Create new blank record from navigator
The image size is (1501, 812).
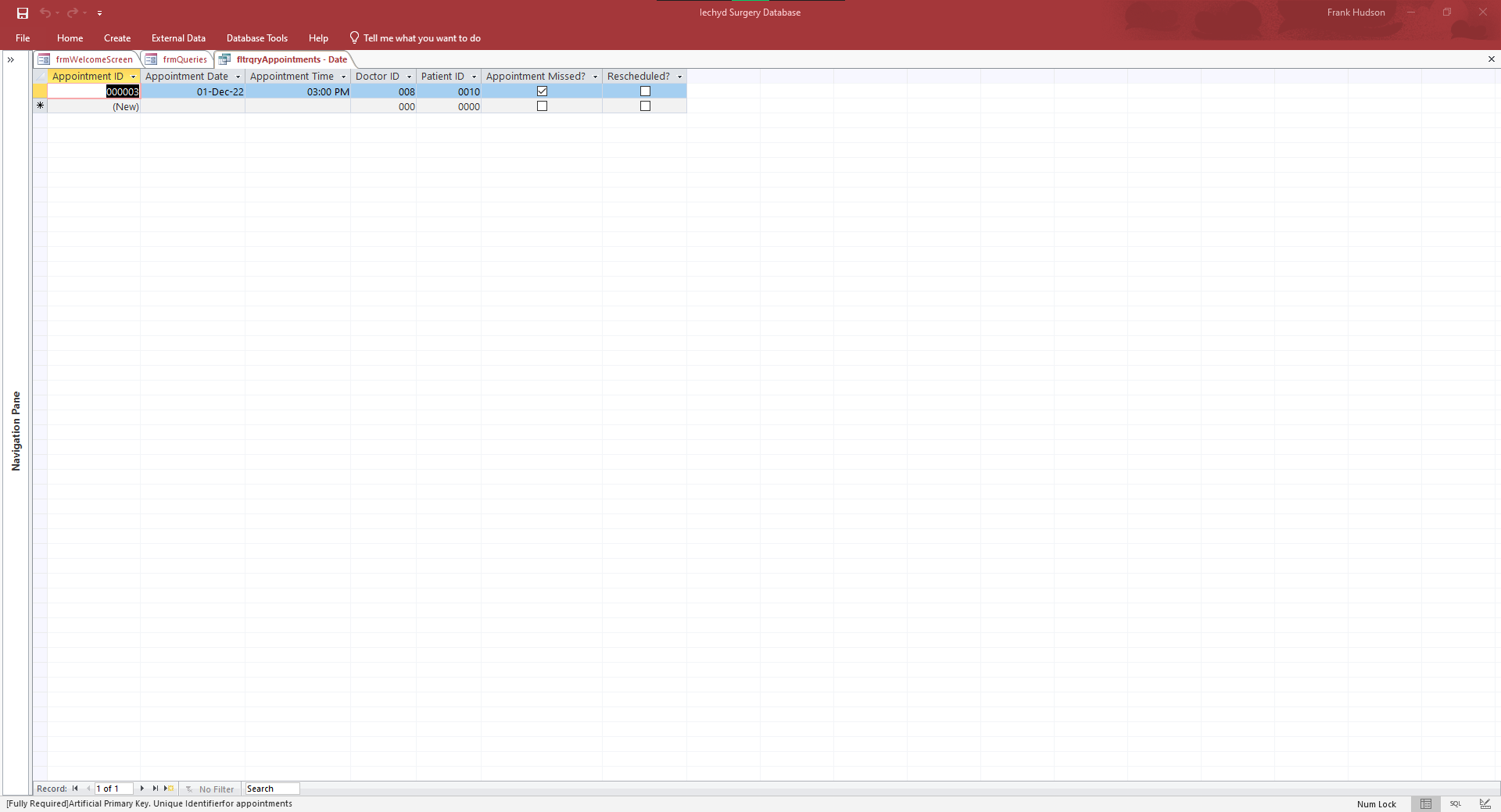(x=169, y=789)
